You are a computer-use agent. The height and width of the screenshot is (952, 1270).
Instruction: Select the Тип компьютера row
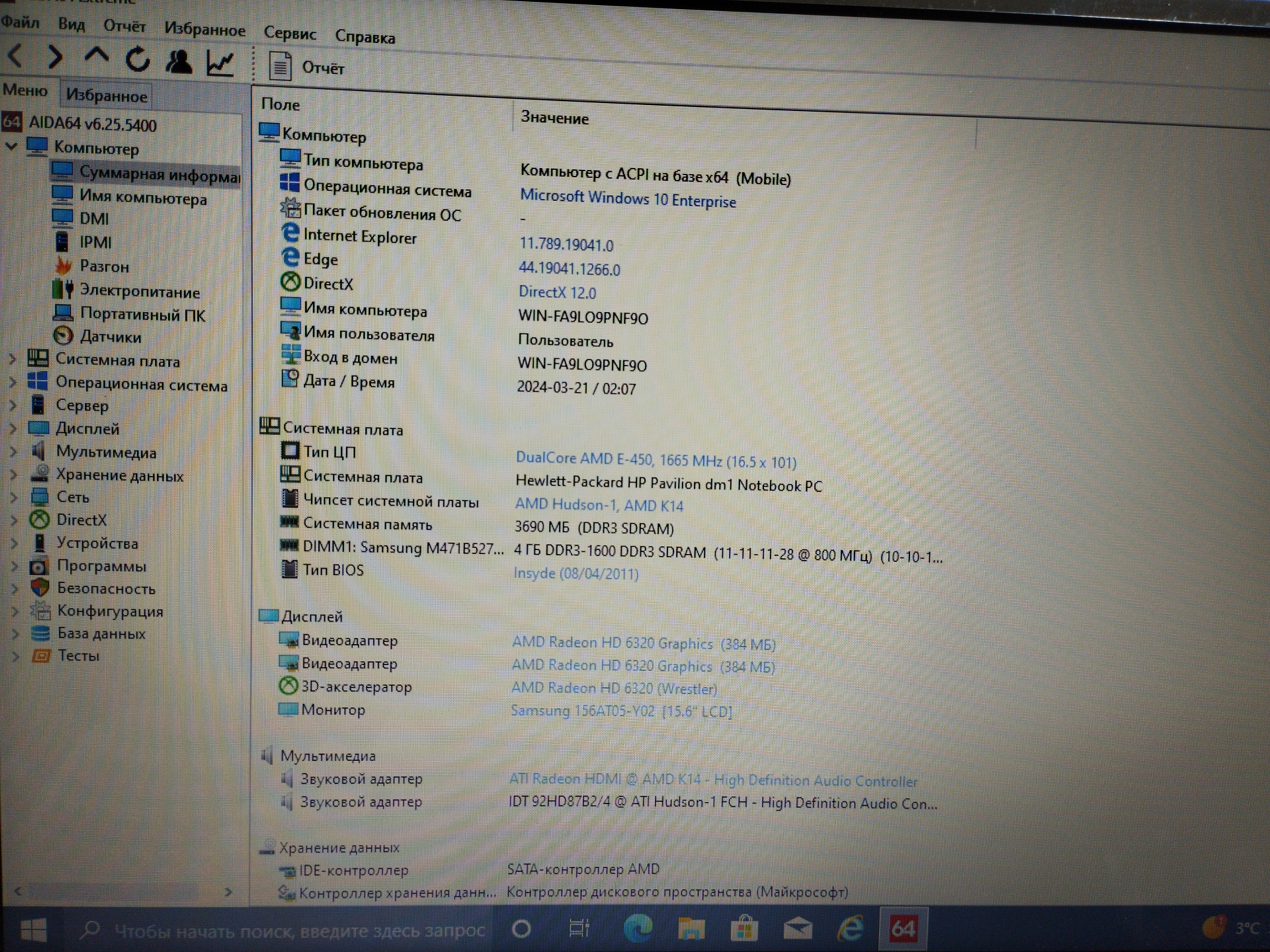[536, 169]
